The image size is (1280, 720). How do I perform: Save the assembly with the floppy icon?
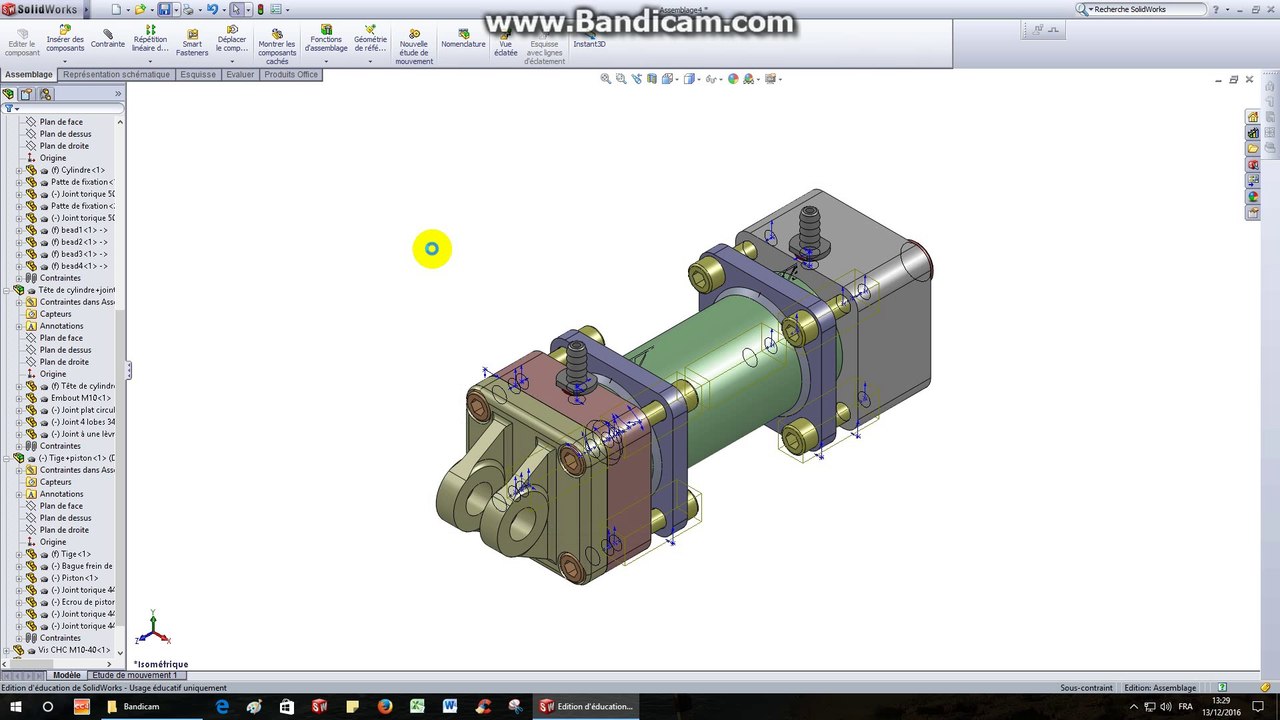(164, 10)
